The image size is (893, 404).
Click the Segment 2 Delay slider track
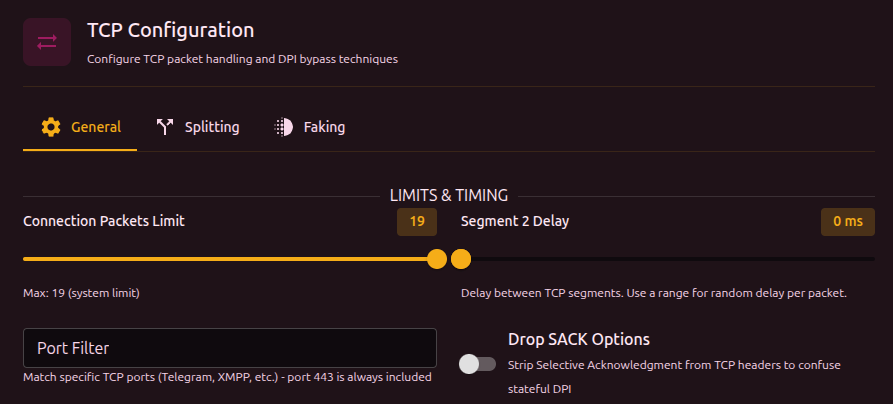pos(670,259)
